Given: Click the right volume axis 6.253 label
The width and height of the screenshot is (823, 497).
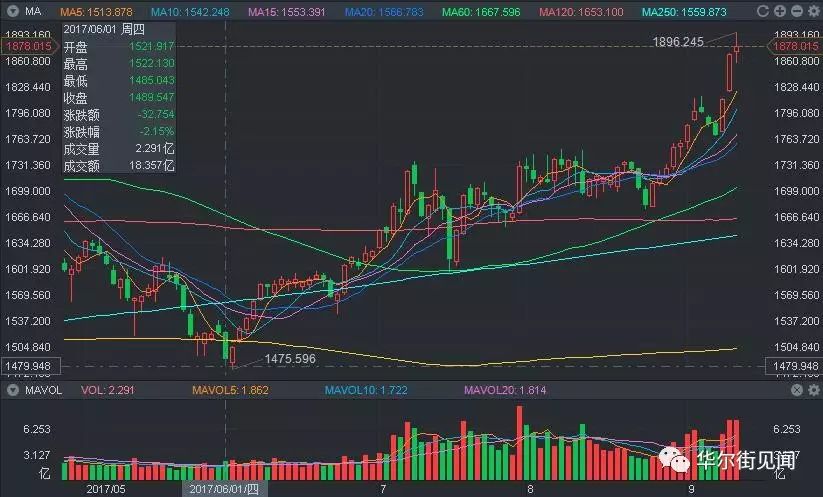Looking at the screenshot, I should click(787, 429).
